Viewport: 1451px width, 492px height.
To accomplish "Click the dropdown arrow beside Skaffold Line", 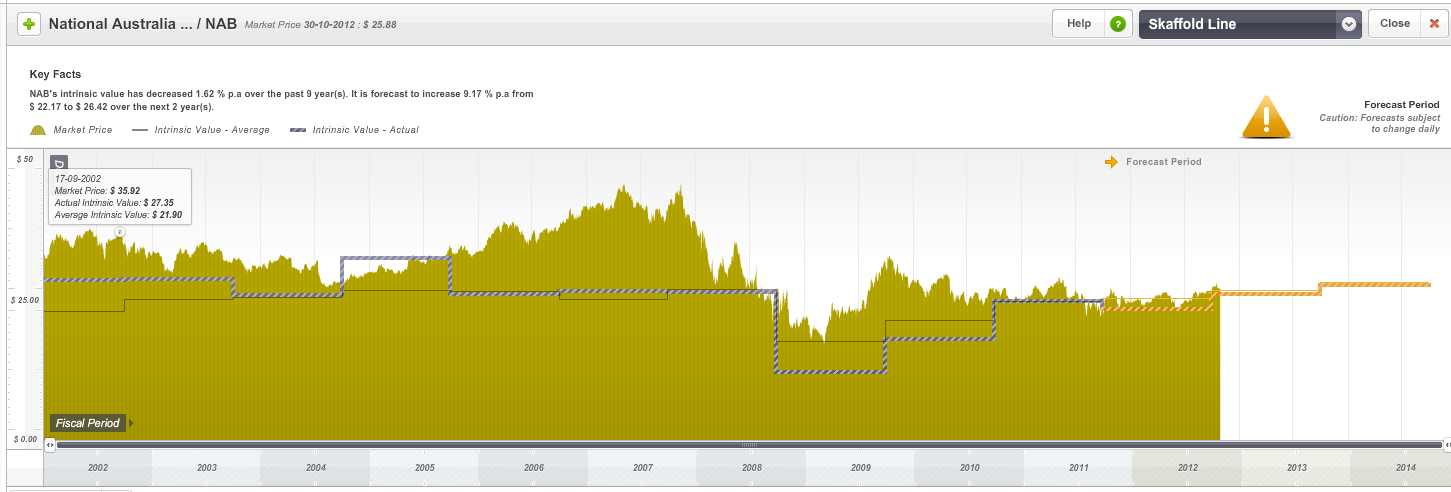I will tap(1348, 24).
